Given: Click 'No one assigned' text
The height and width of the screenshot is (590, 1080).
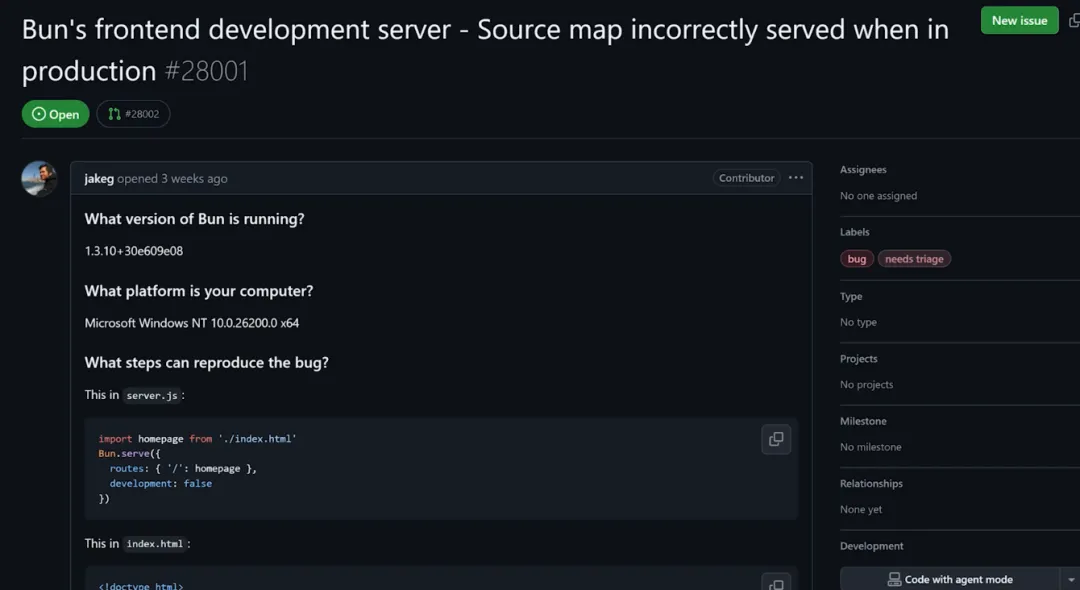Looking at the screenshot, I should (878, 196).
